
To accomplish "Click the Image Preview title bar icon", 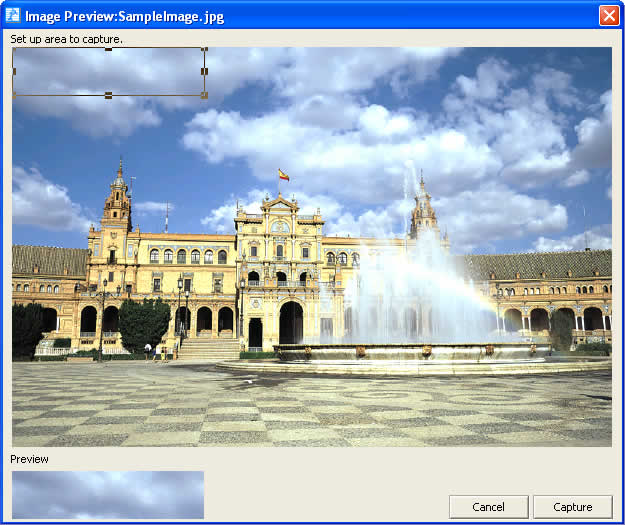I will [x=13, y=15].
